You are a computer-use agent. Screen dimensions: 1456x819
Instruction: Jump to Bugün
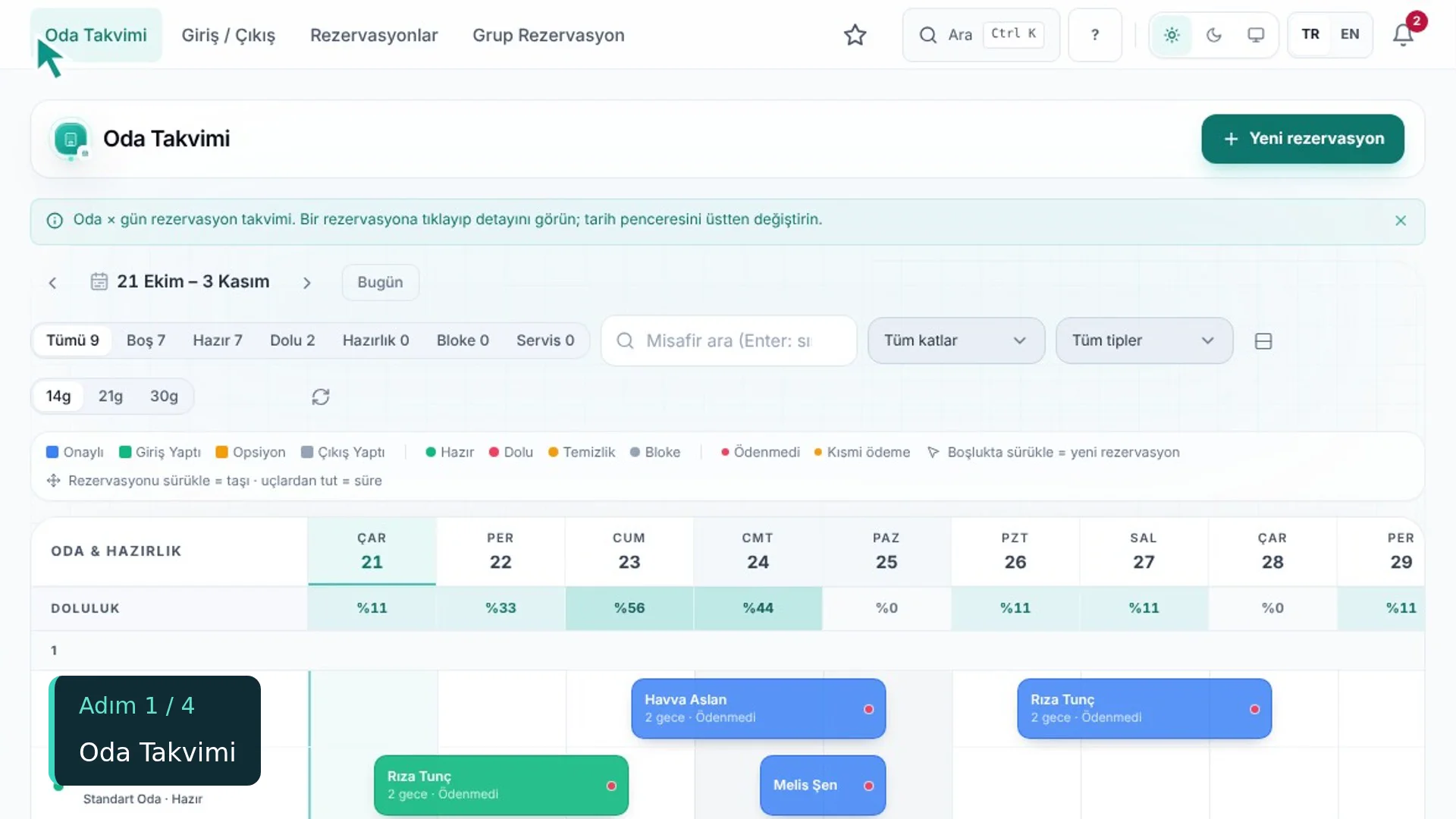click(380, 282)
